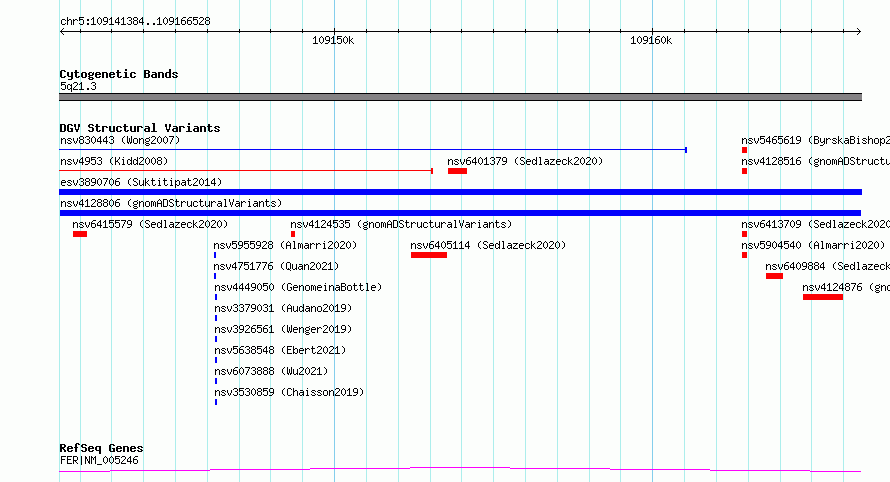Open the FER|NM_005246 gene label
The height and width of the screenshot is (482, 890).
(x=99, y=460)
